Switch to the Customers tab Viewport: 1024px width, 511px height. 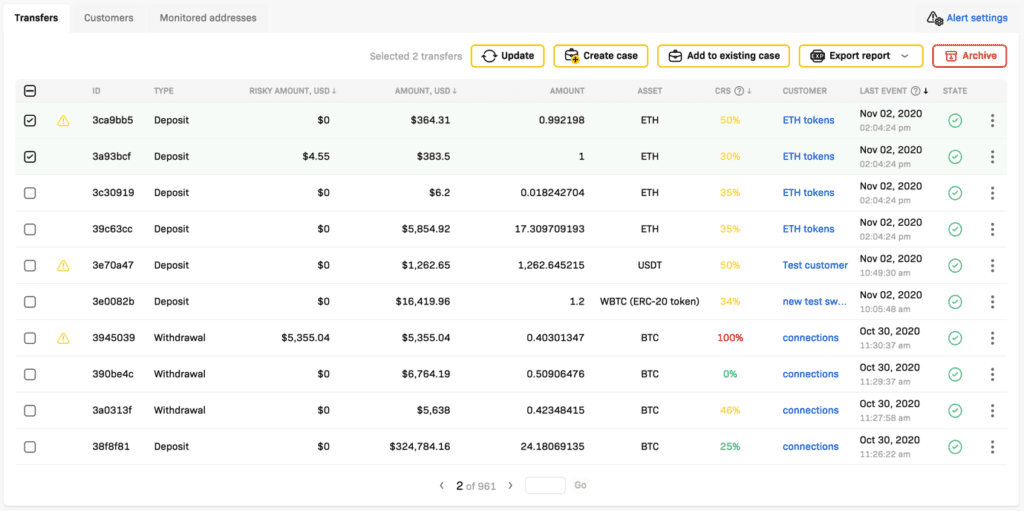(108, 18)
